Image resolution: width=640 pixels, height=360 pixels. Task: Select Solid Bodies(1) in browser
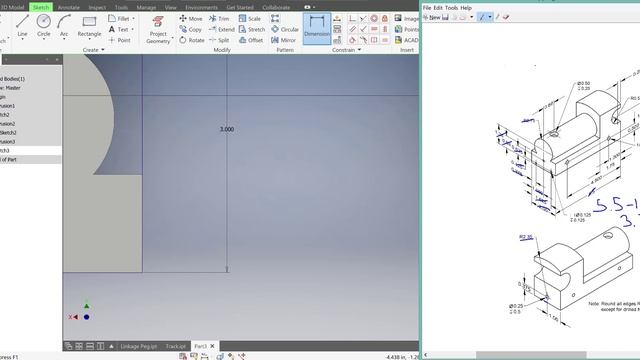[12, 79]
